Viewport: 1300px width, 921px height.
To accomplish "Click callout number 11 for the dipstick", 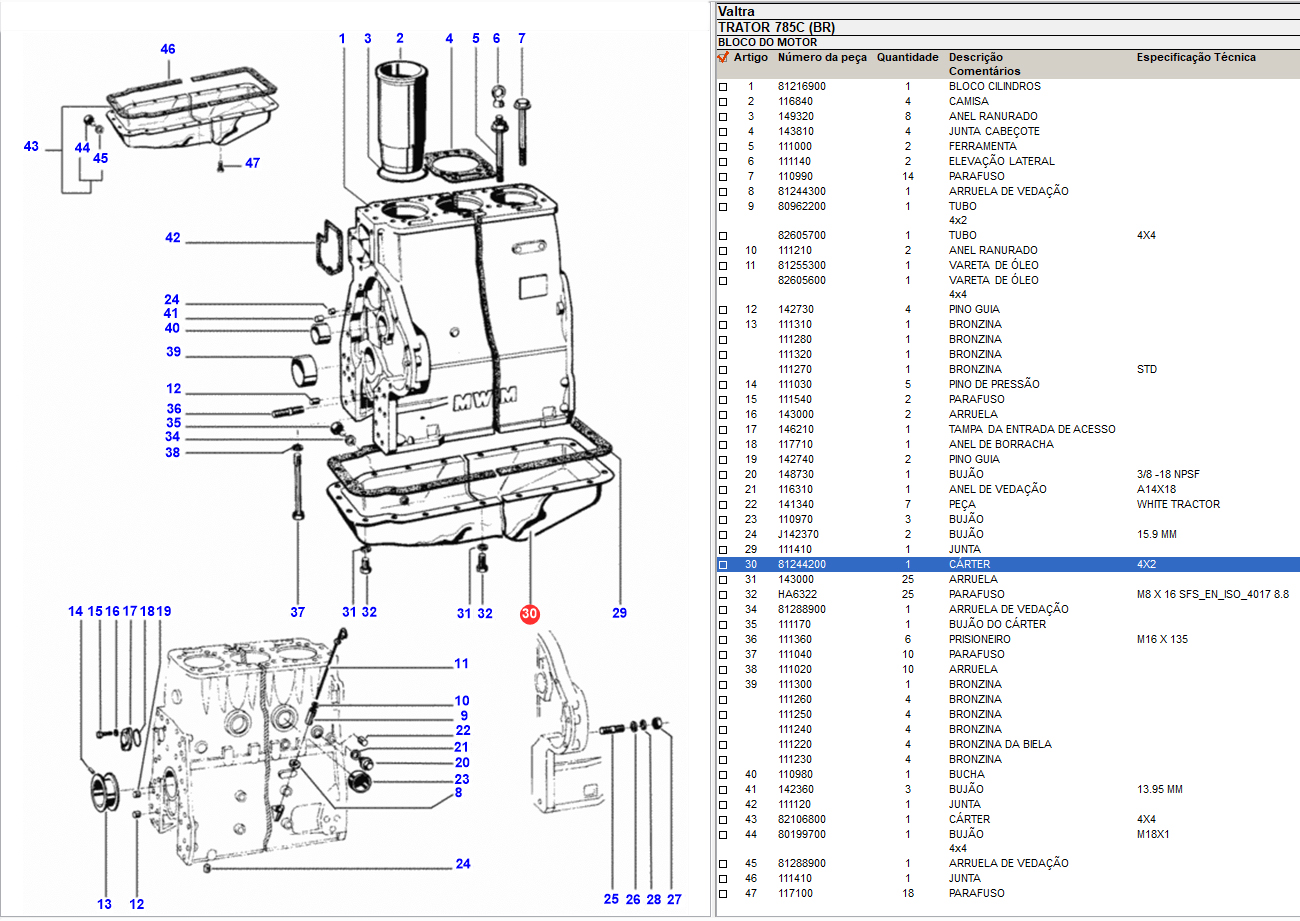I will pyautogui.click(x=461, y=663).
